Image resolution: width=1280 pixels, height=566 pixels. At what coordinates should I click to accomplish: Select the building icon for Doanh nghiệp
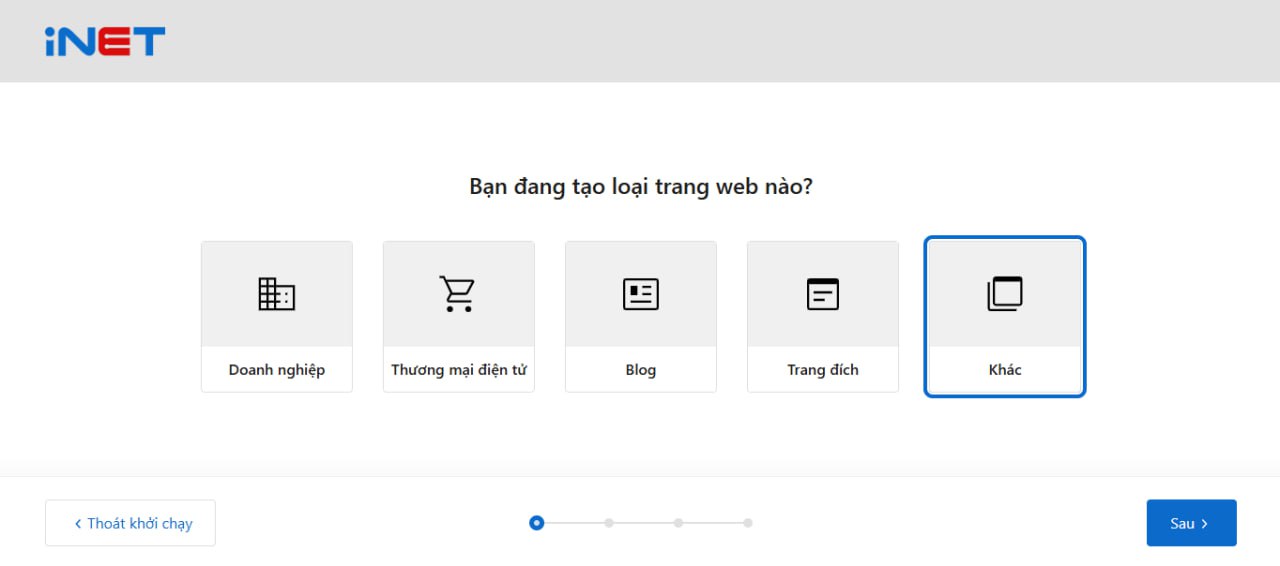277,294
